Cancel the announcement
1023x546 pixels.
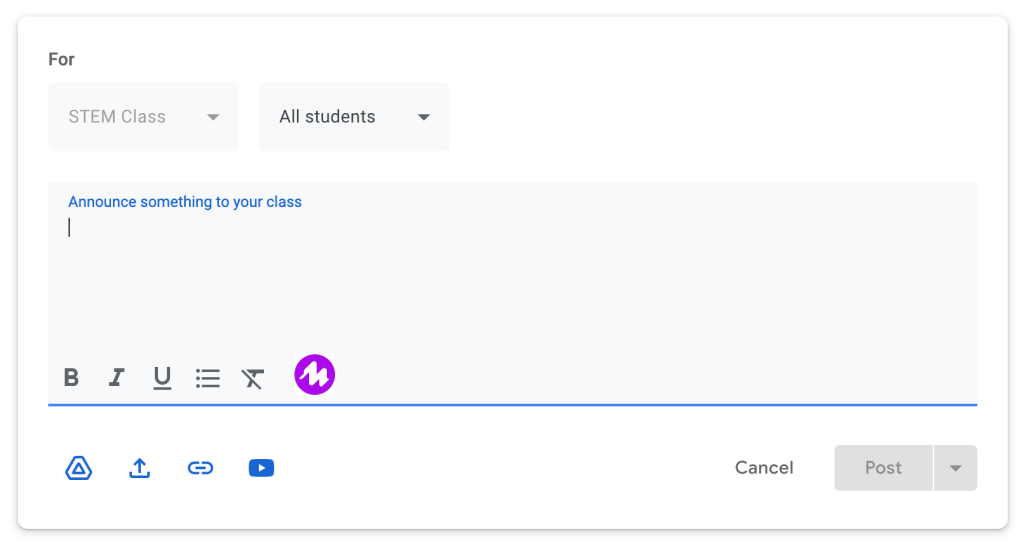pos(764,468)
